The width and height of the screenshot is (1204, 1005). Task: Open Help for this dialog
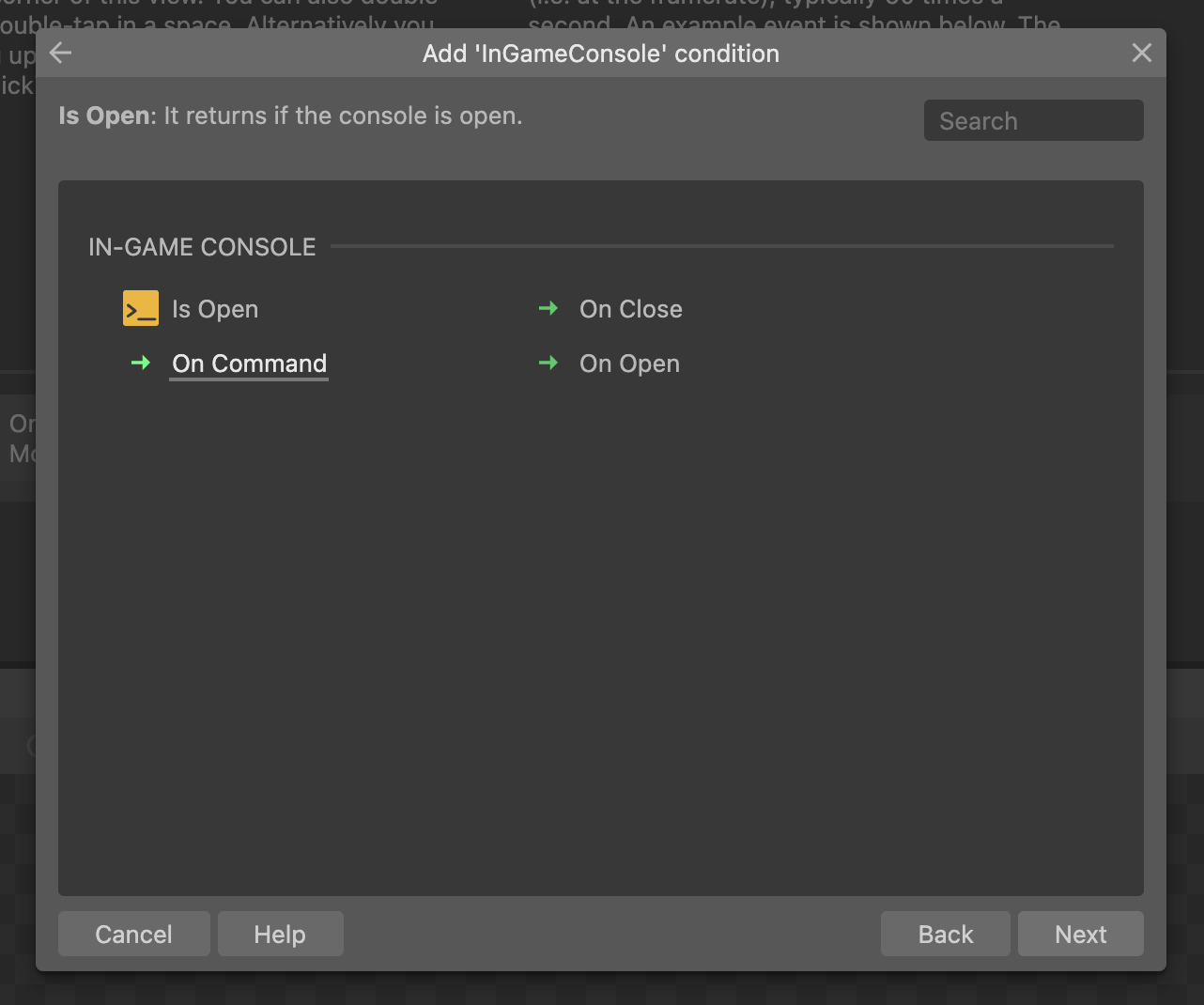pos(280,934)
